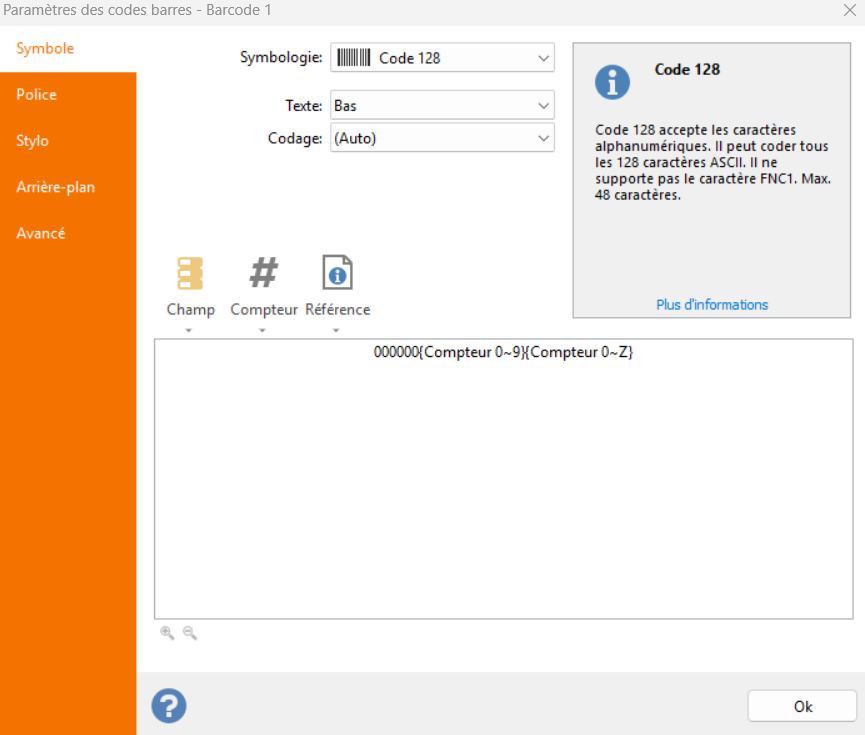Click the blue info icon beside Code 128
This screenshot has width=865, height=735.
(x=612, y=82)
